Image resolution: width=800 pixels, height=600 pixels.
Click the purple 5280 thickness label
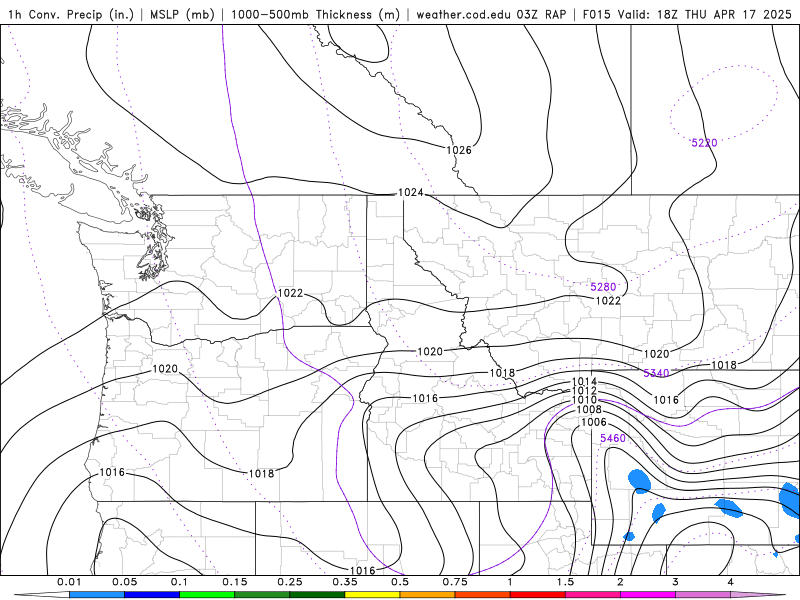coord(603,287)
